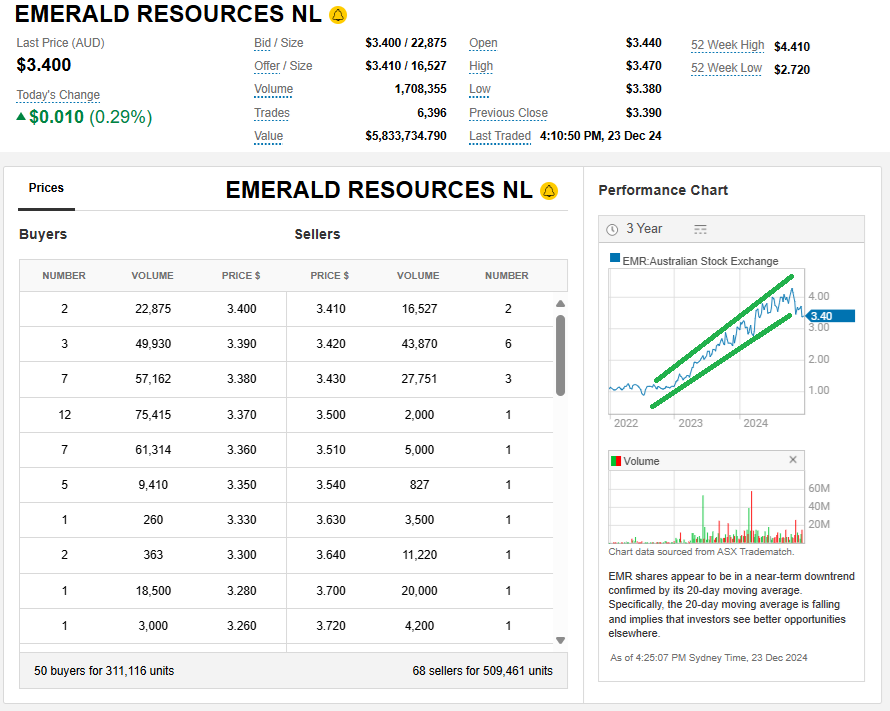Open the chart settings lines icon
Screen dimensions: 890x711
700,229
